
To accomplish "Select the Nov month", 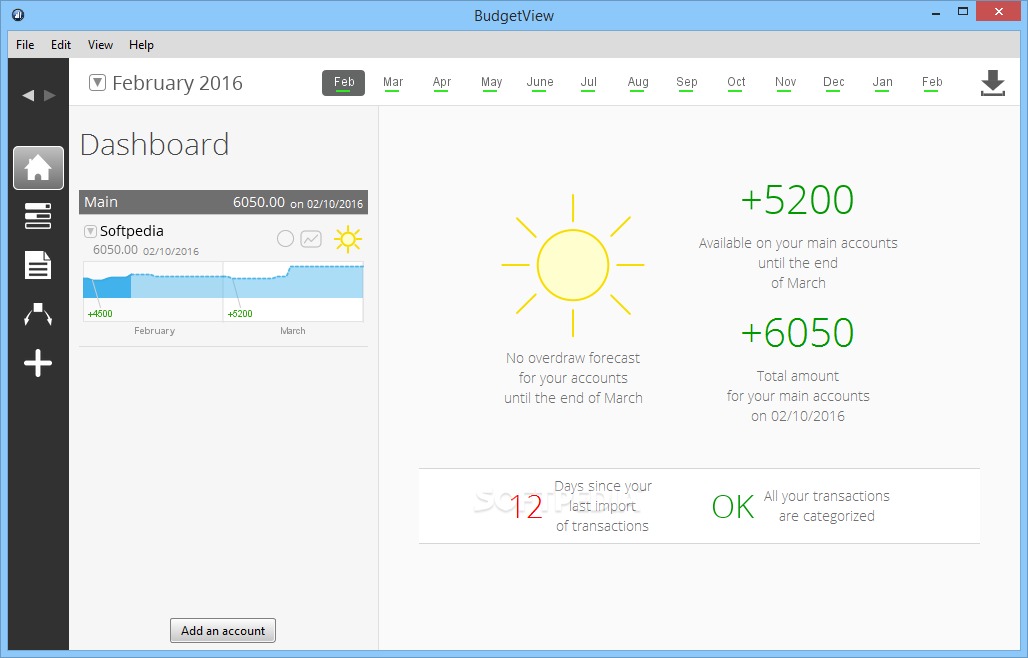I will click(785, 83).
